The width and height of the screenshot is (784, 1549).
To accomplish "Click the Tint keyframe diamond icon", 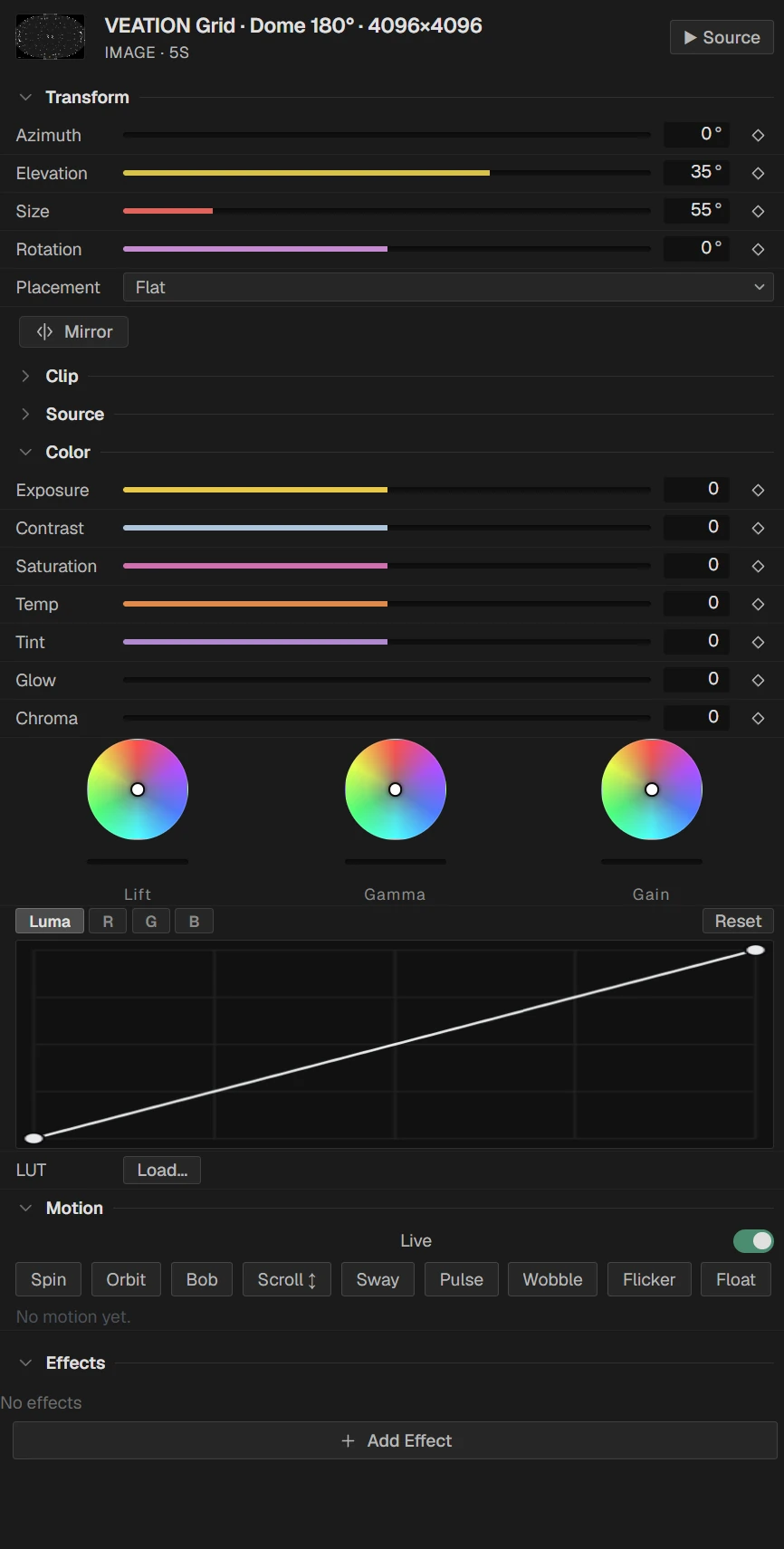I will (x=758, y=642).
